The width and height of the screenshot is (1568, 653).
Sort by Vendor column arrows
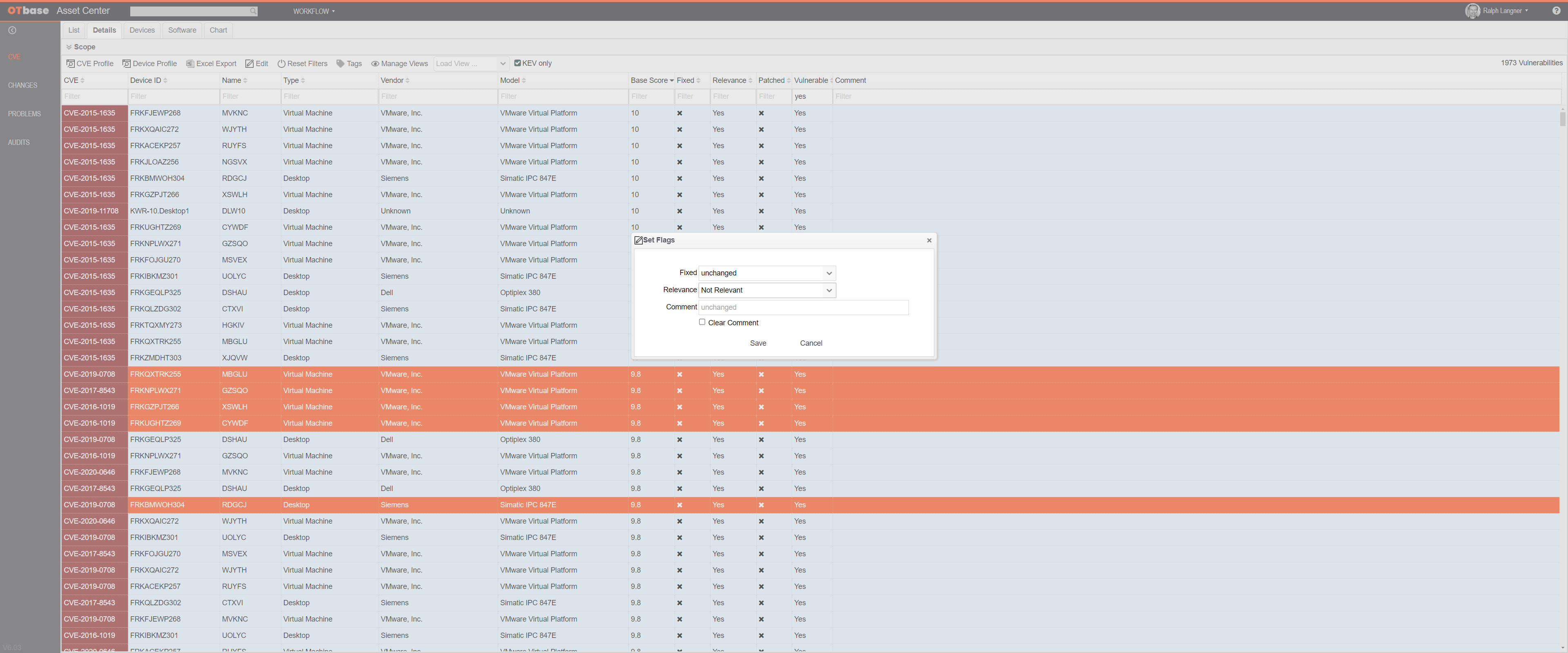click(407, 80)
